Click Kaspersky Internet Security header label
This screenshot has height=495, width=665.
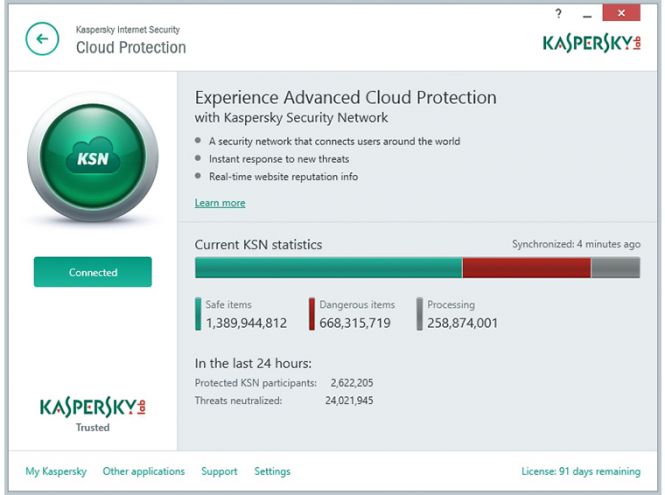point(128,30)
